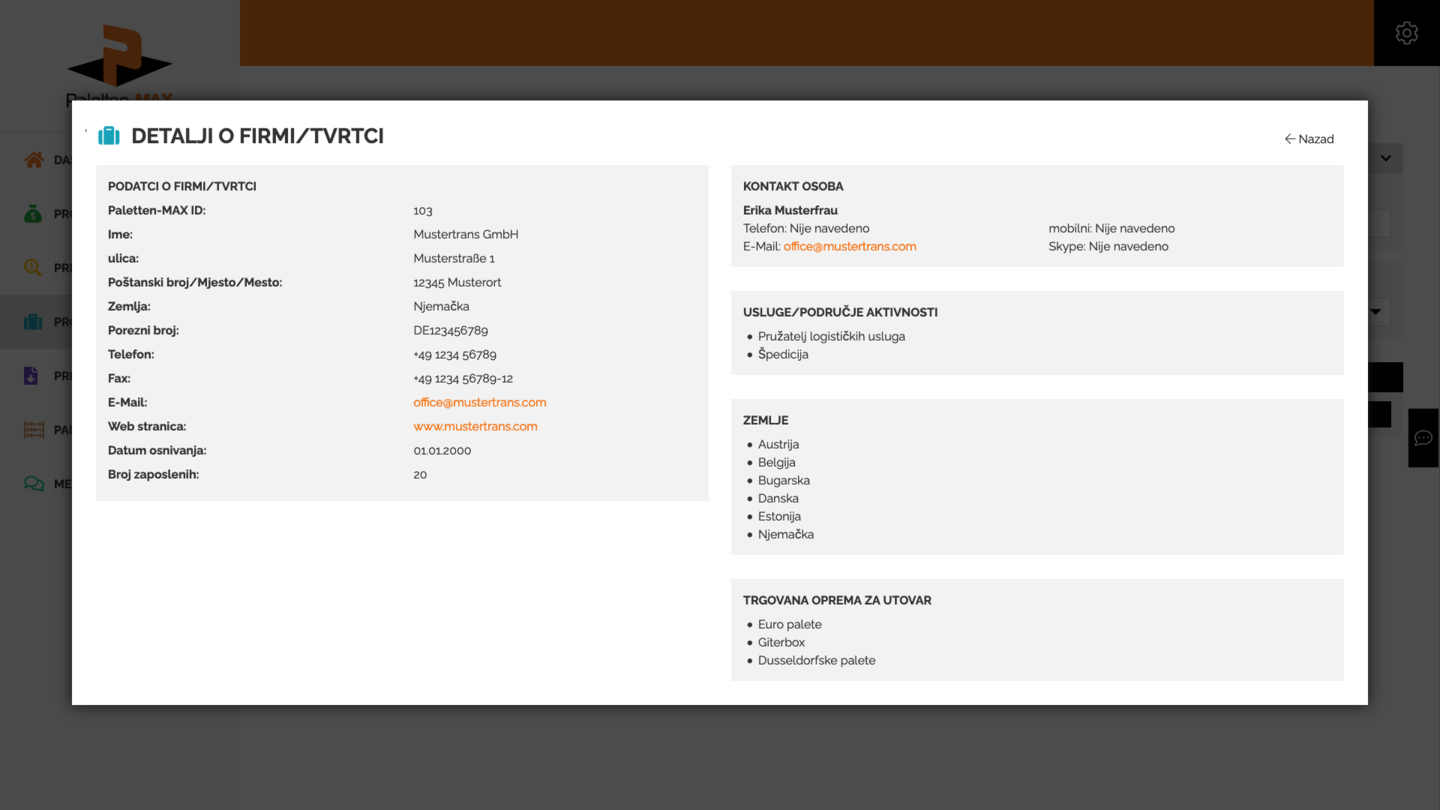
Task: Click the purple document download sidebar icon
Action: (32, 376)
